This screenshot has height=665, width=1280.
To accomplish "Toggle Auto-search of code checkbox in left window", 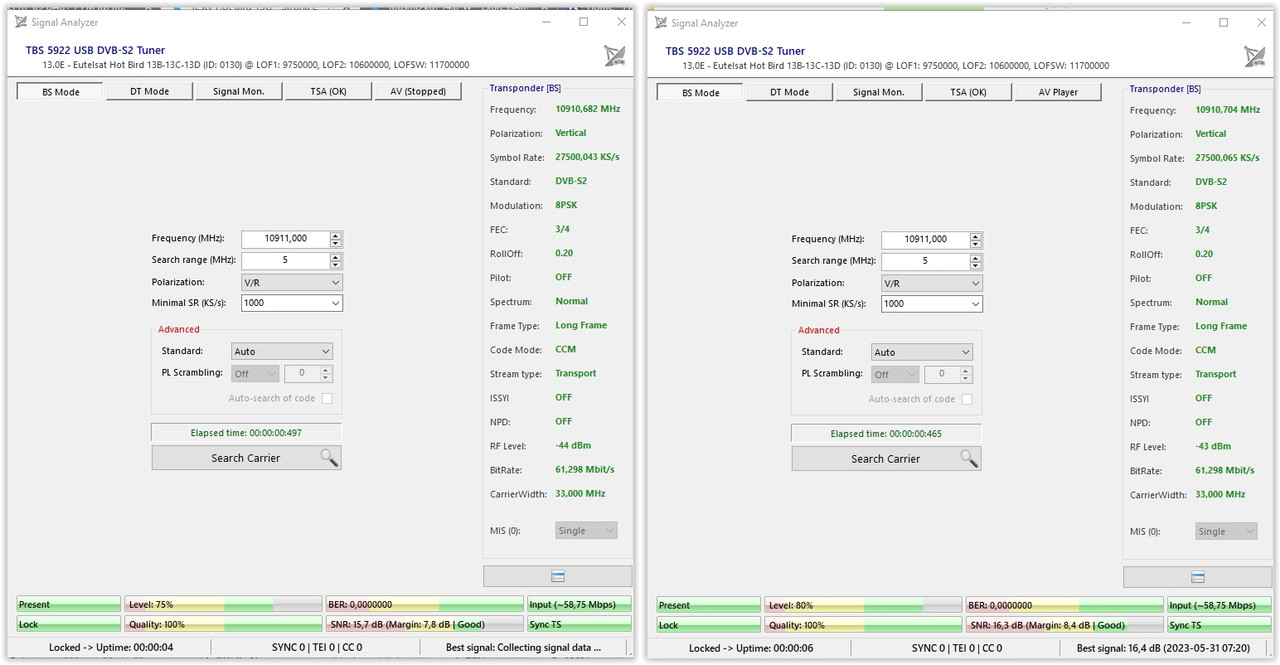I will (326, 398).
